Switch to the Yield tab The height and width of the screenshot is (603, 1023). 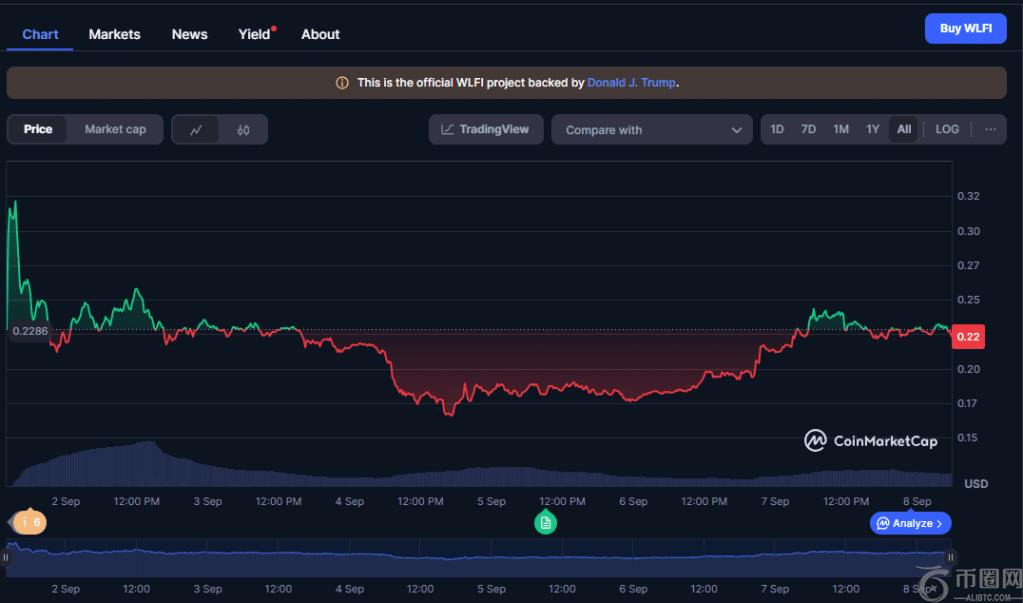[x=255, y=34]
